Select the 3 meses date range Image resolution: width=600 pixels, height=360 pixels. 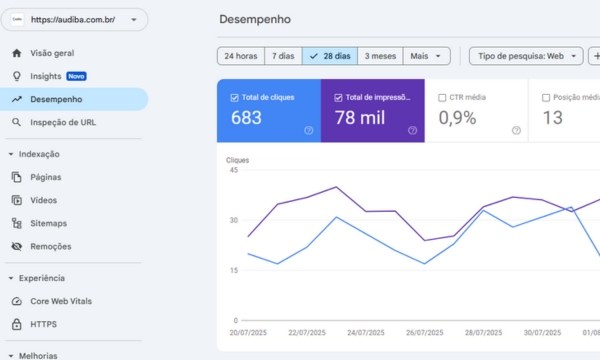pyautogui.click(x=380, y=56)
